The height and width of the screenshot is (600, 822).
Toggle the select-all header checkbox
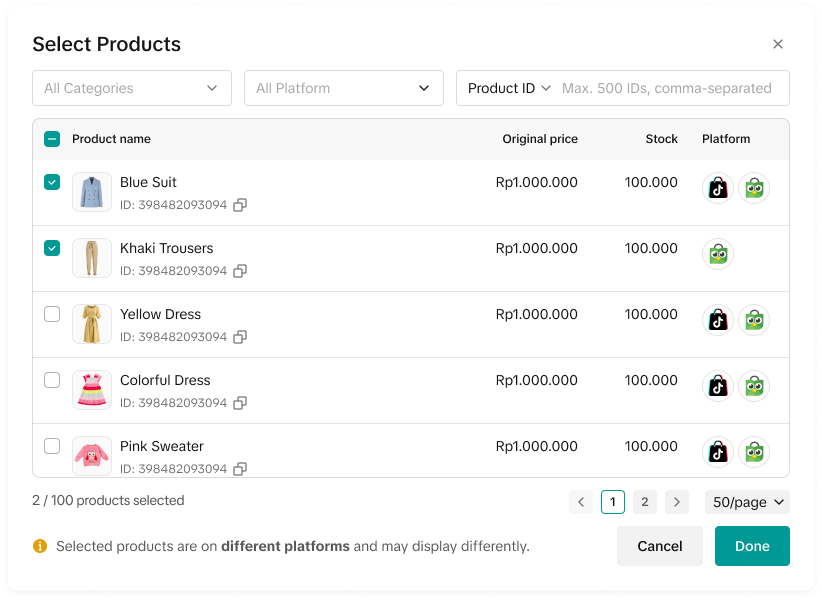click(52, 139)
